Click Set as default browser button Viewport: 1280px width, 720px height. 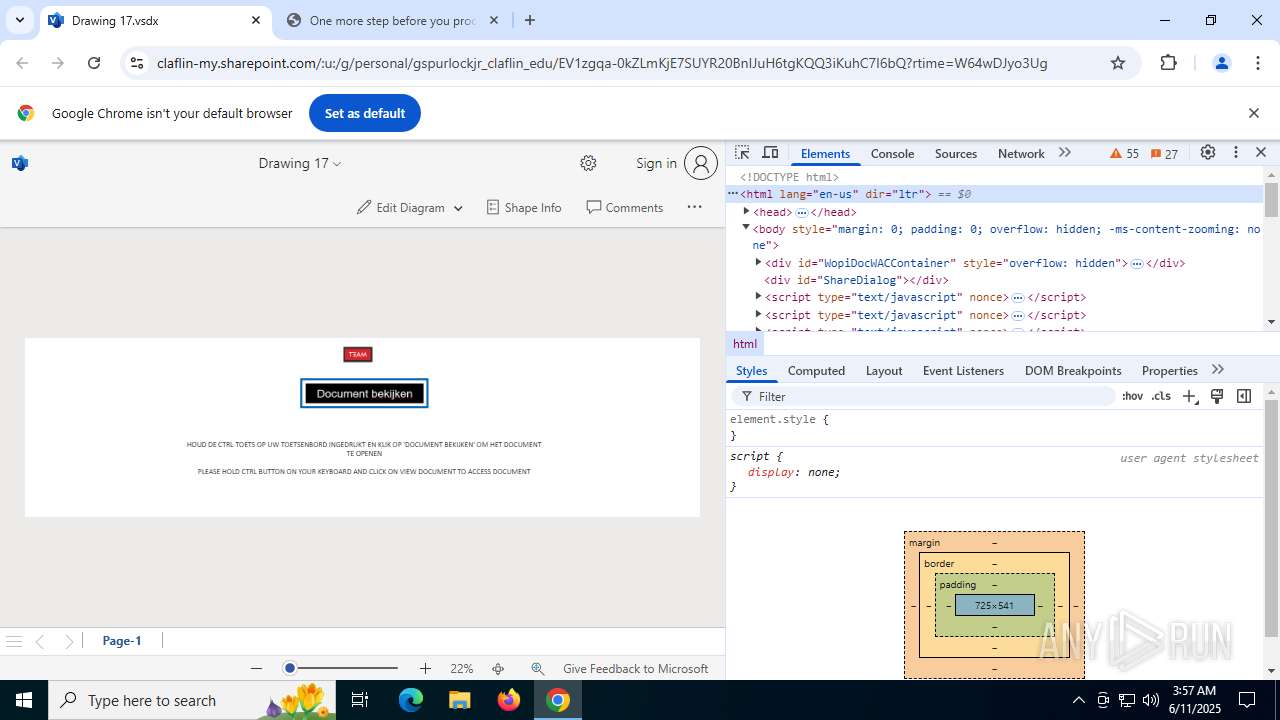coord(365,113)
